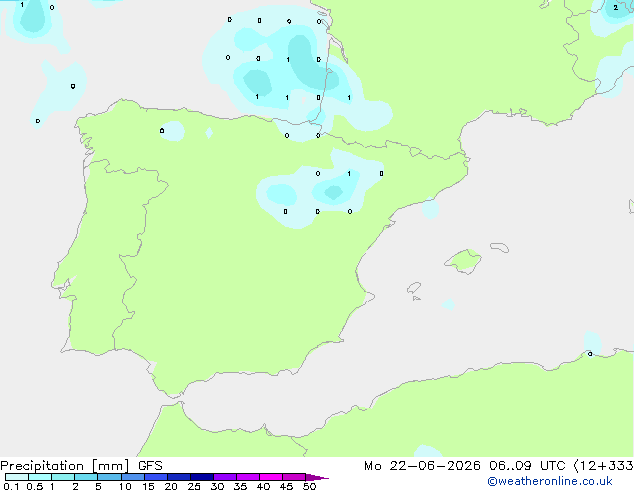634x490 pixels.
Task: Pick the 1–2 mm legend swatch
Action: [63, 477]
